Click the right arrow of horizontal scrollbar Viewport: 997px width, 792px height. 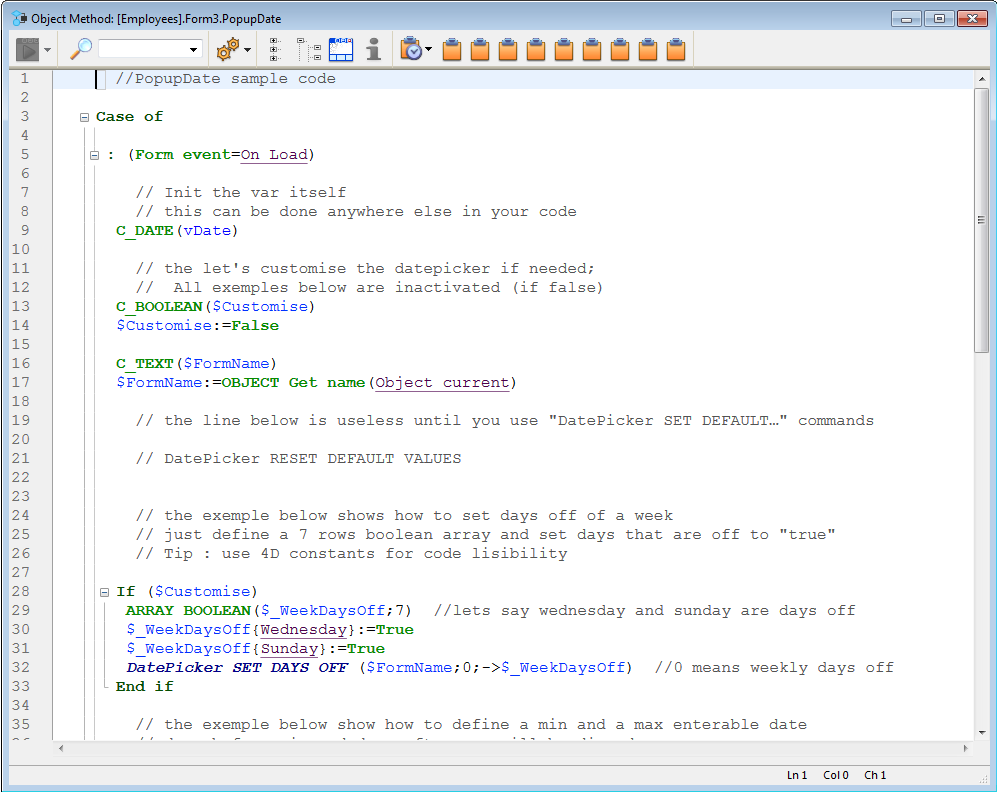965,748
